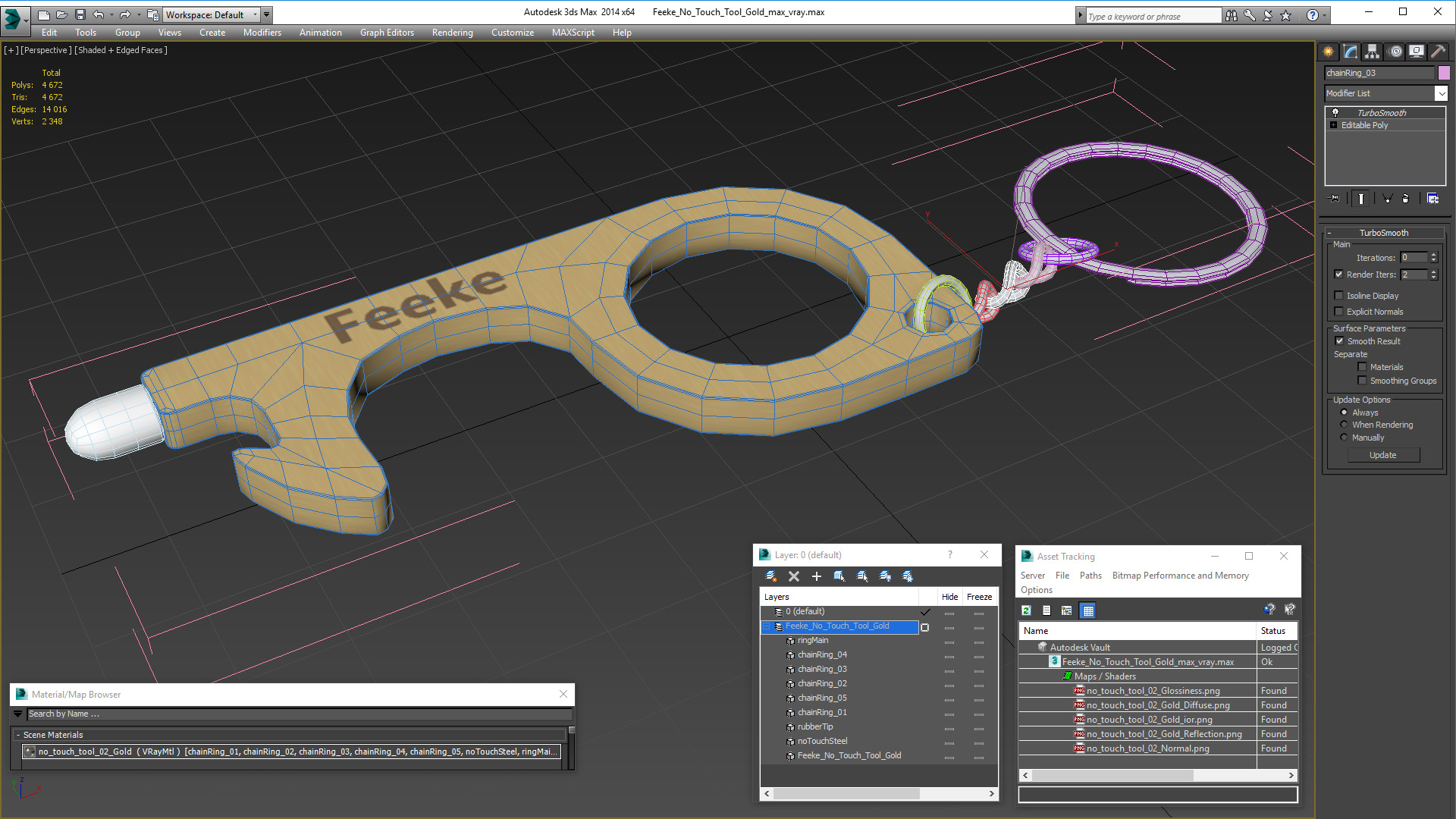Screen dimensions: 1456x819
Task: Click Create New Layer icon in Layer window
Action: (771, 576)
